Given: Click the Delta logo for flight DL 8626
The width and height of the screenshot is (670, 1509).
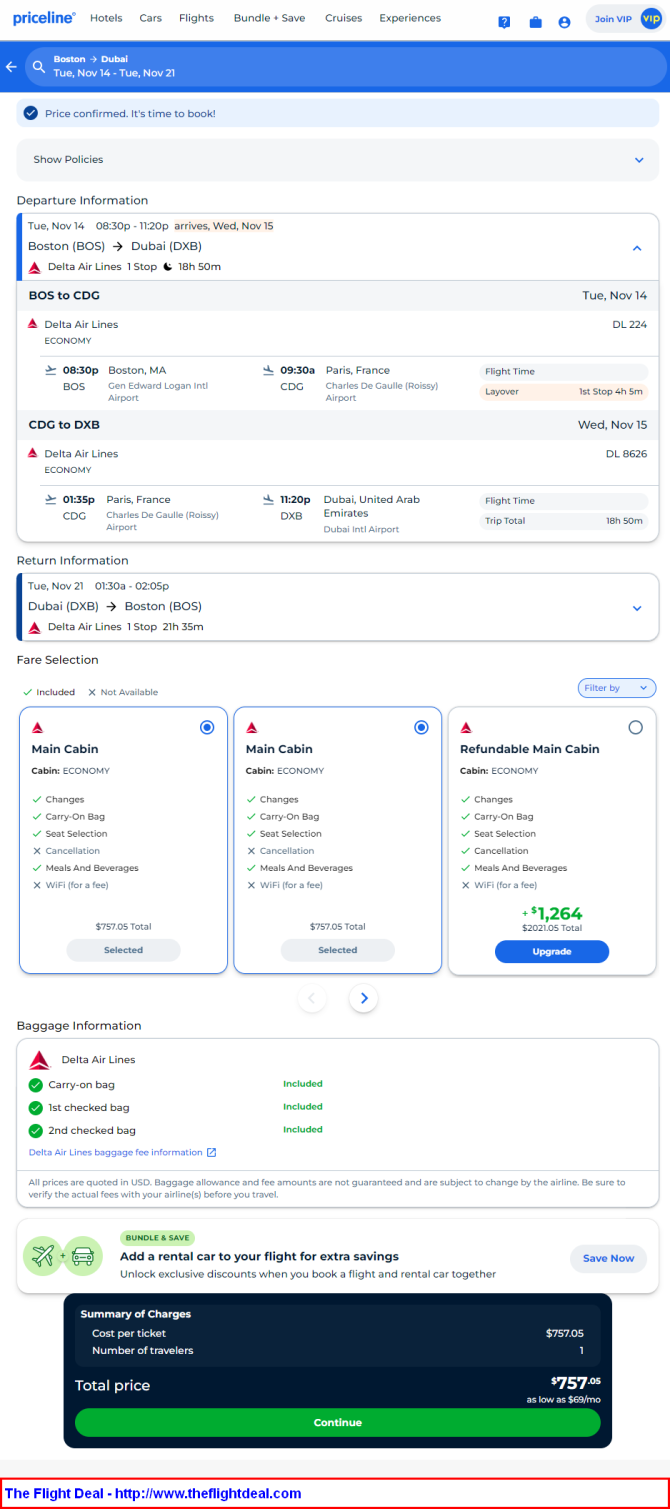Looking at the screenshot, I should (x=33, y=453).
